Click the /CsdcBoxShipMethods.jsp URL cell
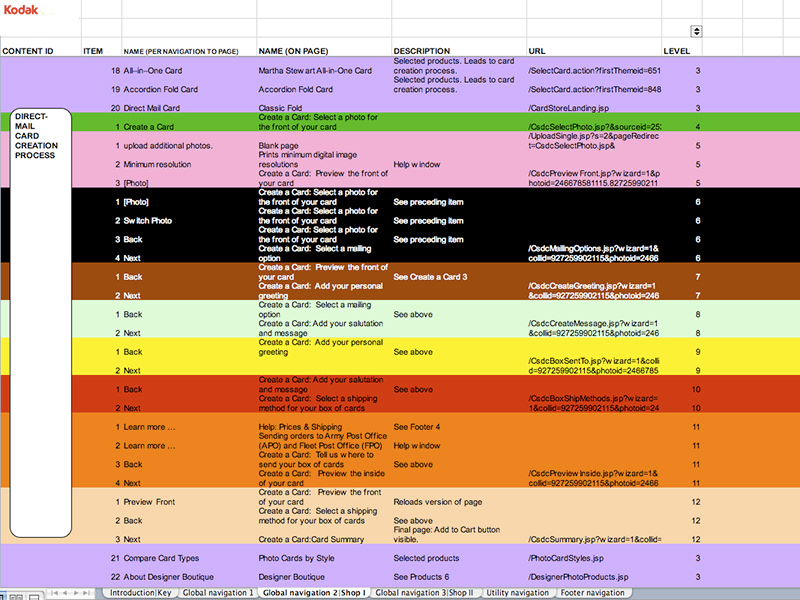 pyautogui.click(x=593, y=403)
